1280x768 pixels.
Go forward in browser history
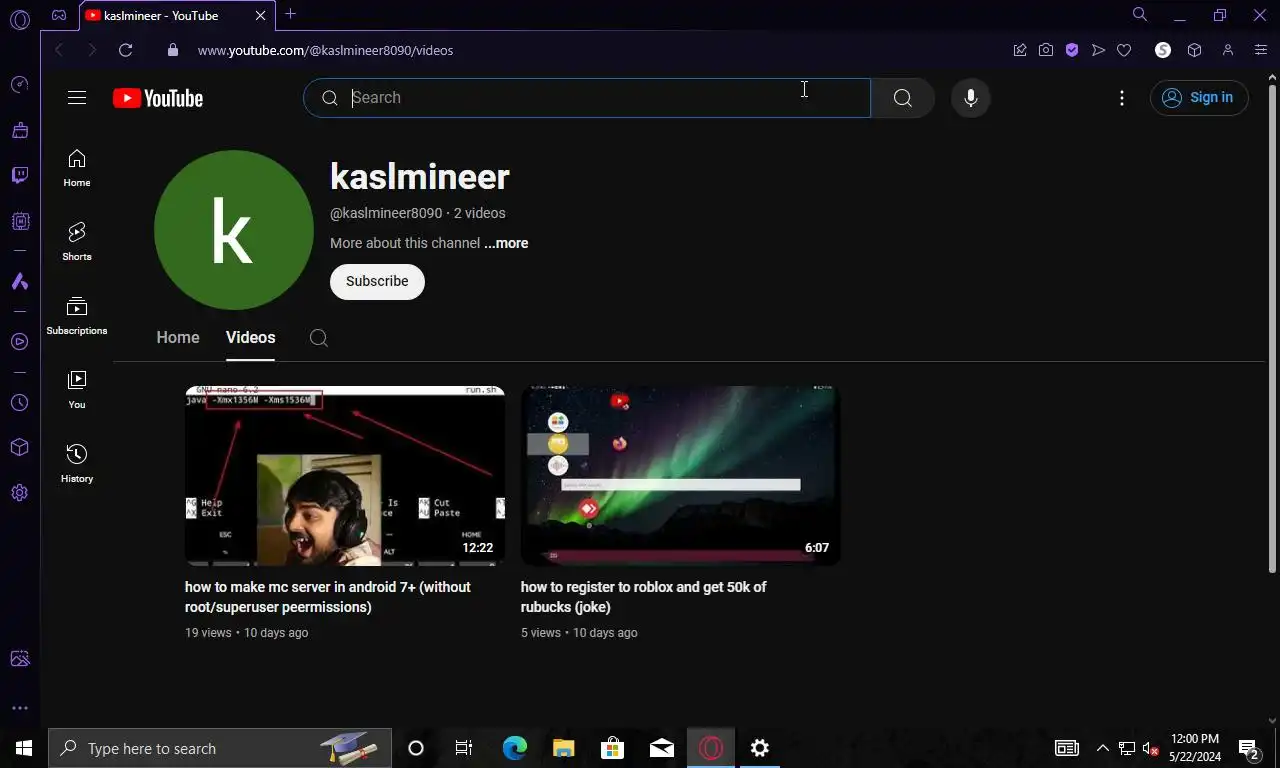coord(92,50)
